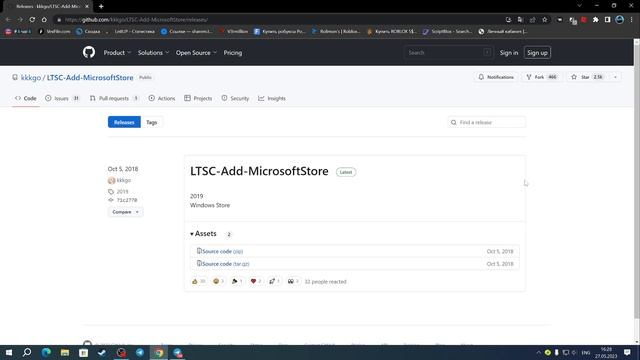Screen dimensions: 640x360
Task: Expand the Solutions menu
Action: 153,53
